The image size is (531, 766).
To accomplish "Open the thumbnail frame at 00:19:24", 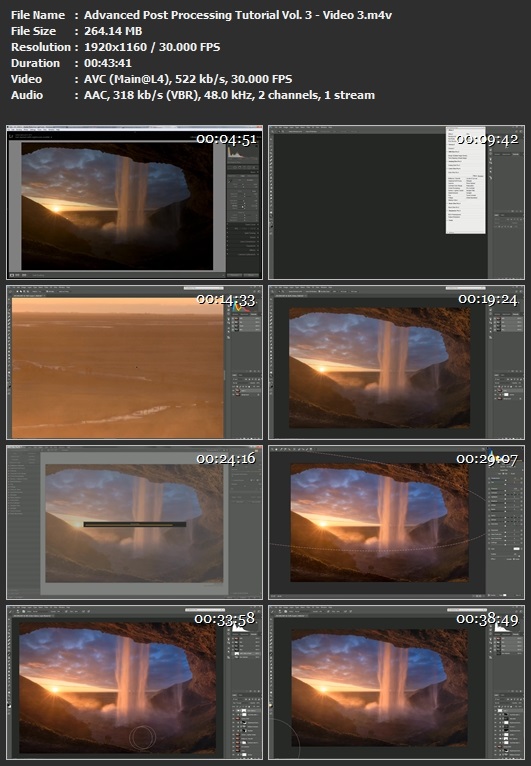I will click(x=396, y=362).
